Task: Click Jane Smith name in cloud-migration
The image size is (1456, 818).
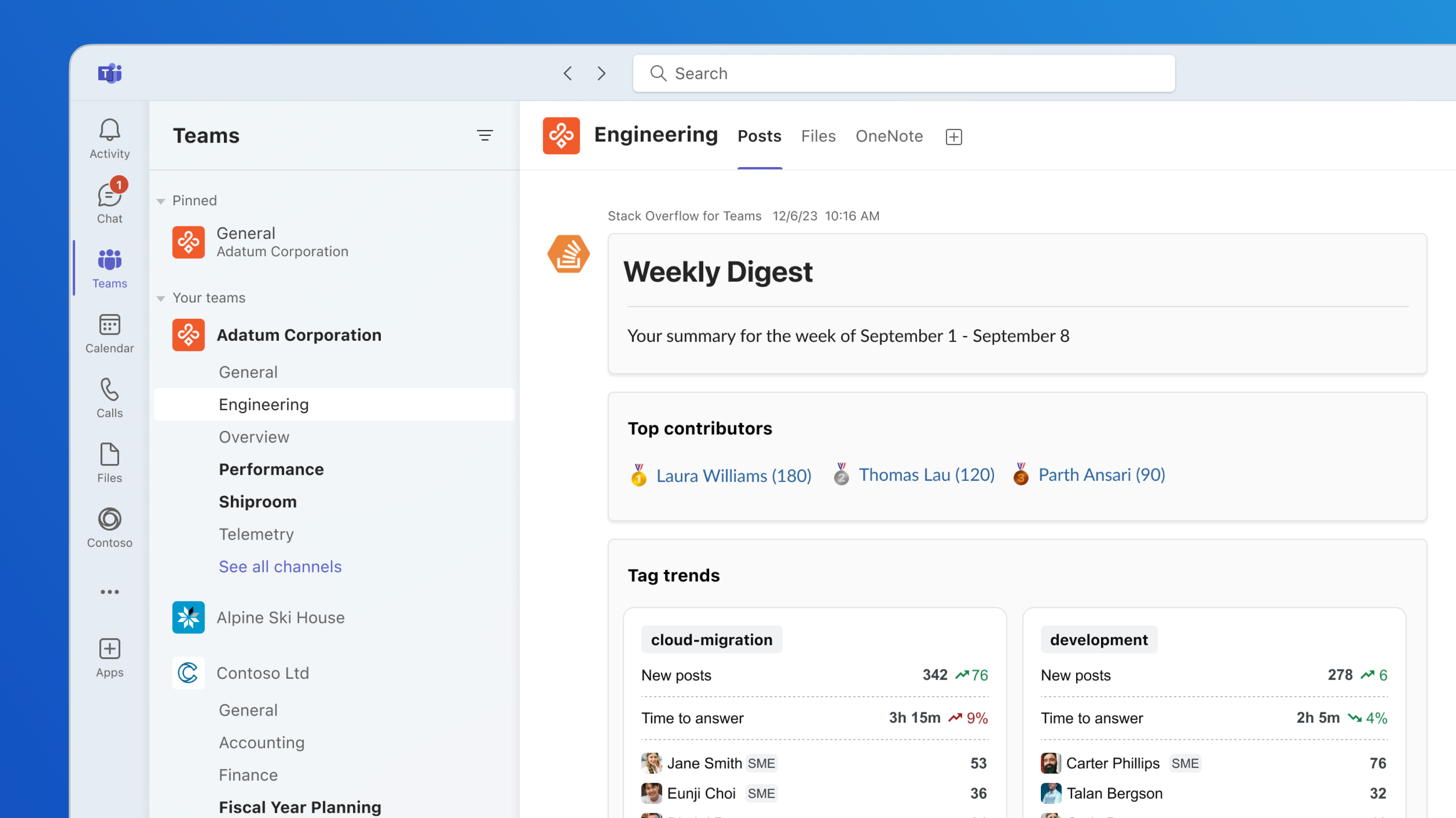Action: pyautogui.click(x=704, y=763)
